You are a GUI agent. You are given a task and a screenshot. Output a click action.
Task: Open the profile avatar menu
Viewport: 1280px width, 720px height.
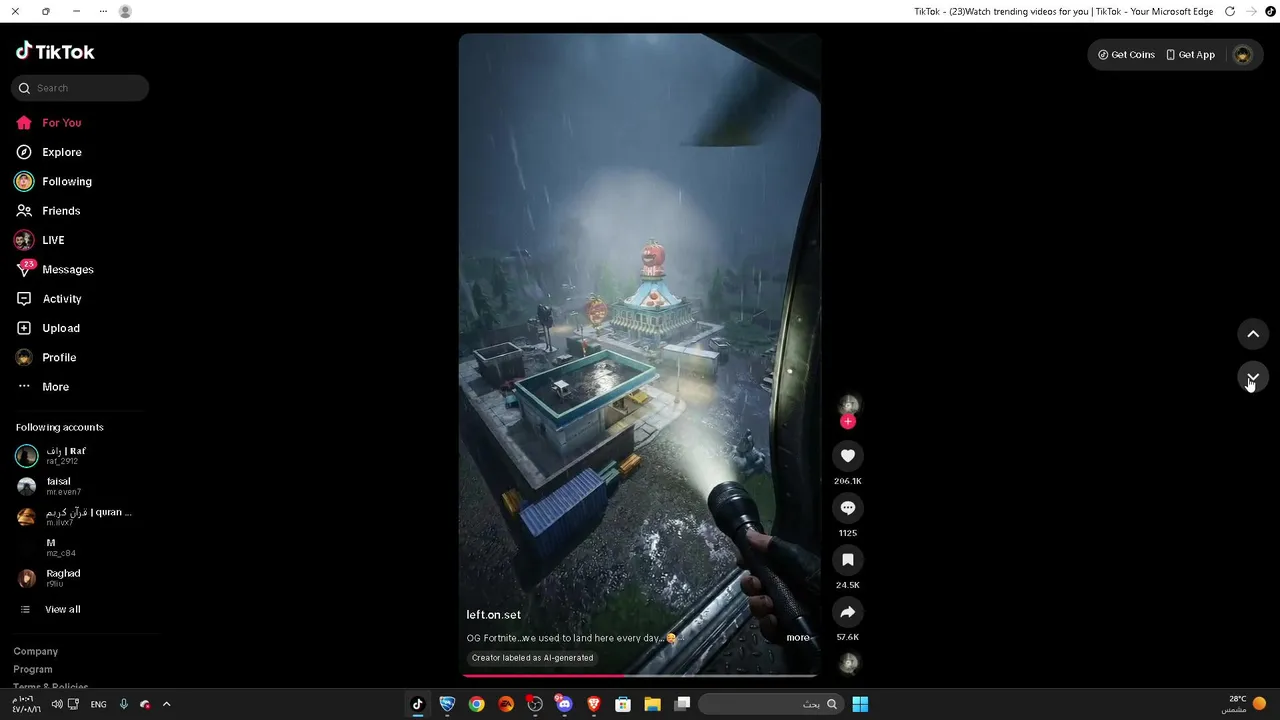point(1243,55)
